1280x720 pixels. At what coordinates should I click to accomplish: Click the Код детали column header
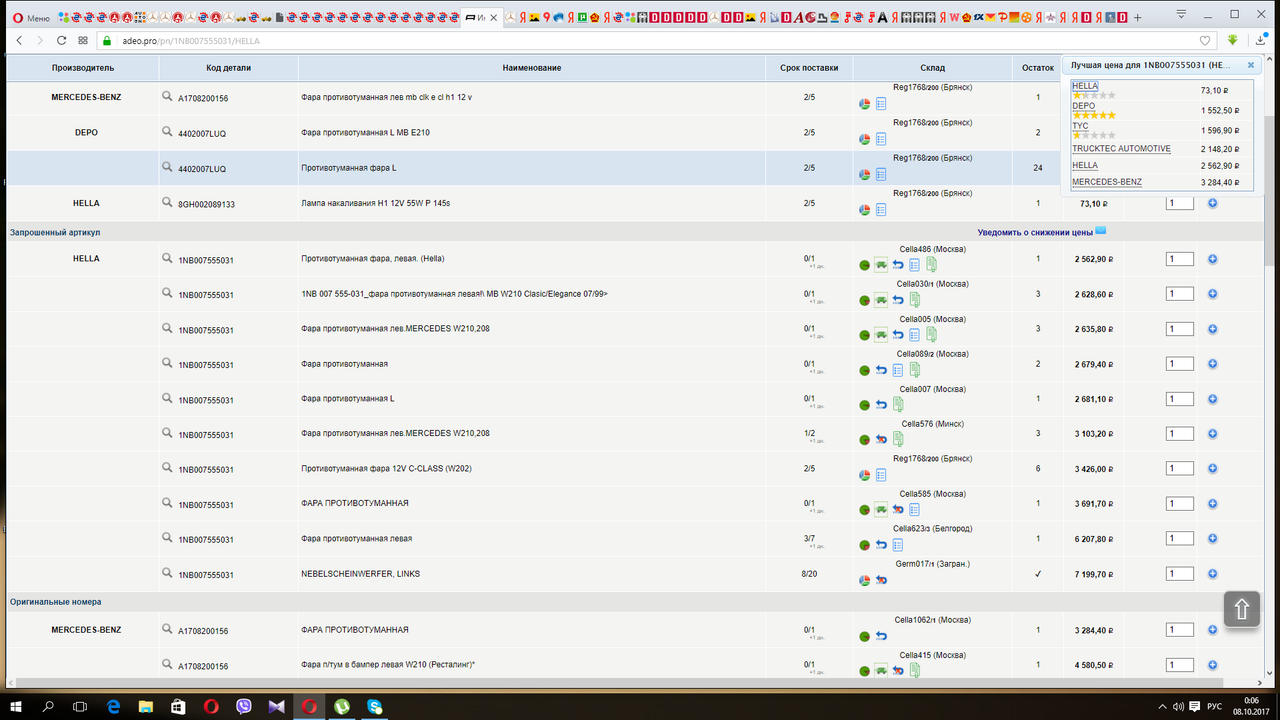(x=229, y=68)
